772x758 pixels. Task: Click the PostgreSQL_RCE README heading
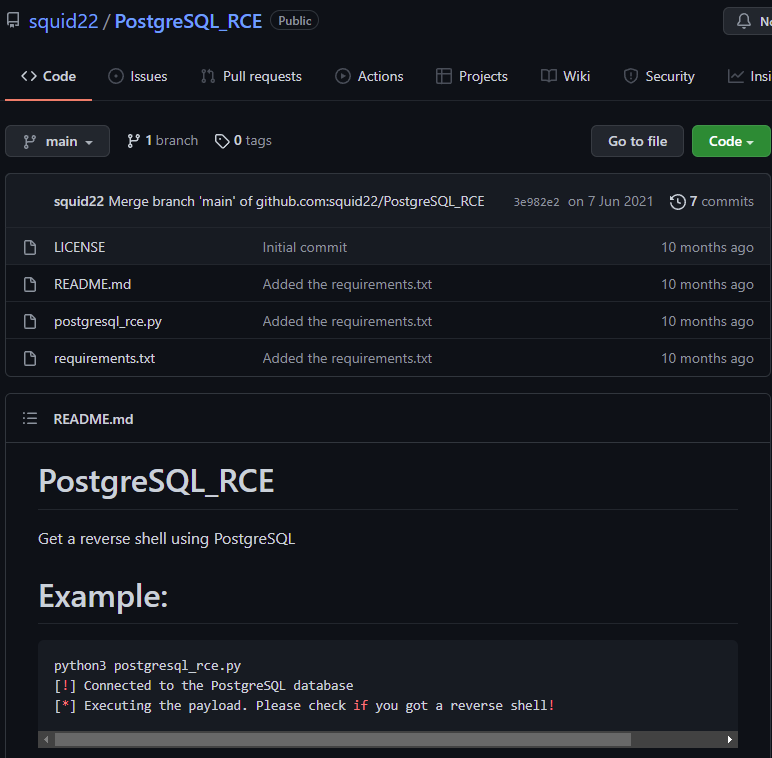click(x=156, y=481)
